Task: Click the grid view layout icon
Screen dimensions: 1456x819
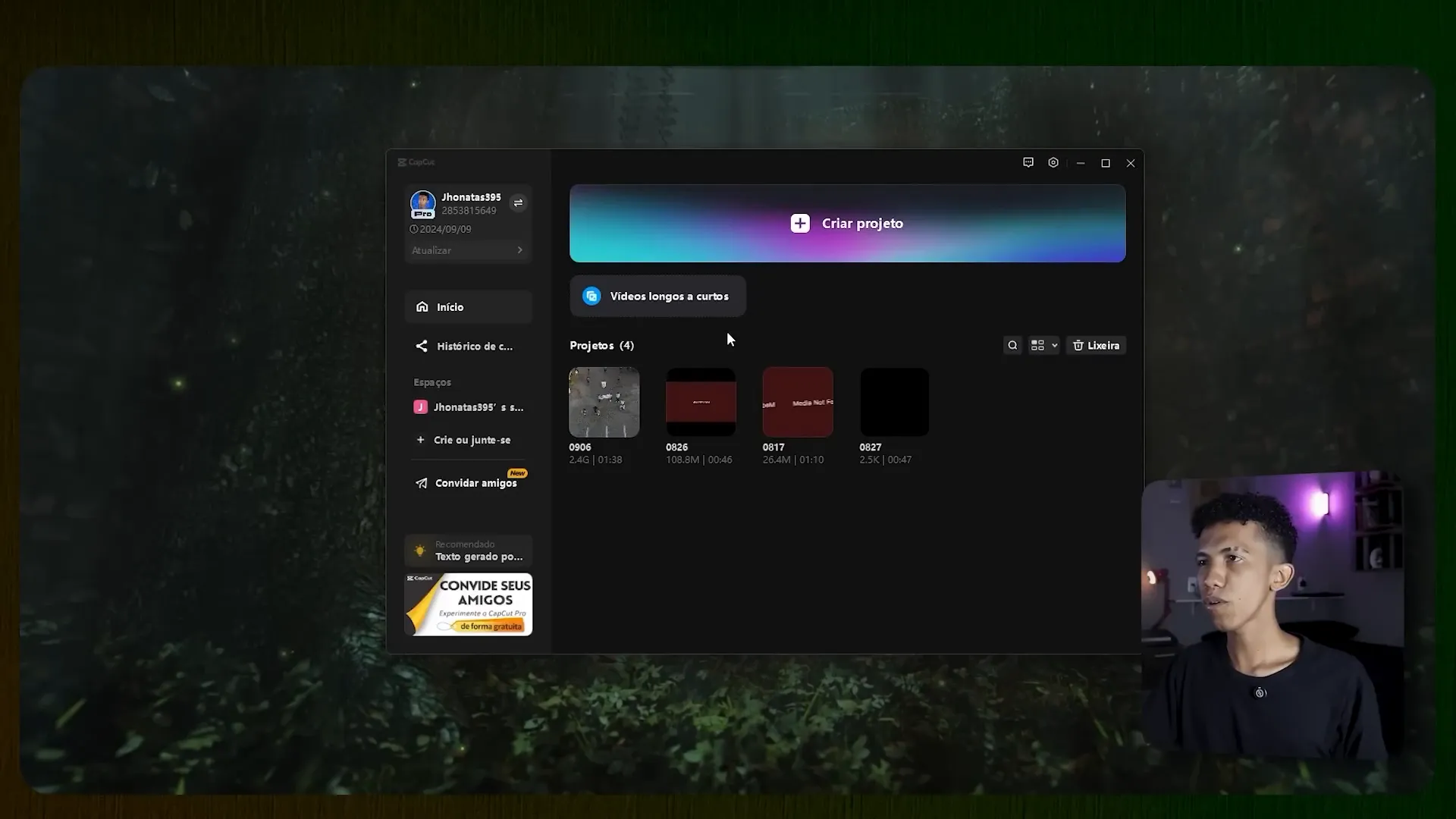Action: click(x=1037, y=345)
